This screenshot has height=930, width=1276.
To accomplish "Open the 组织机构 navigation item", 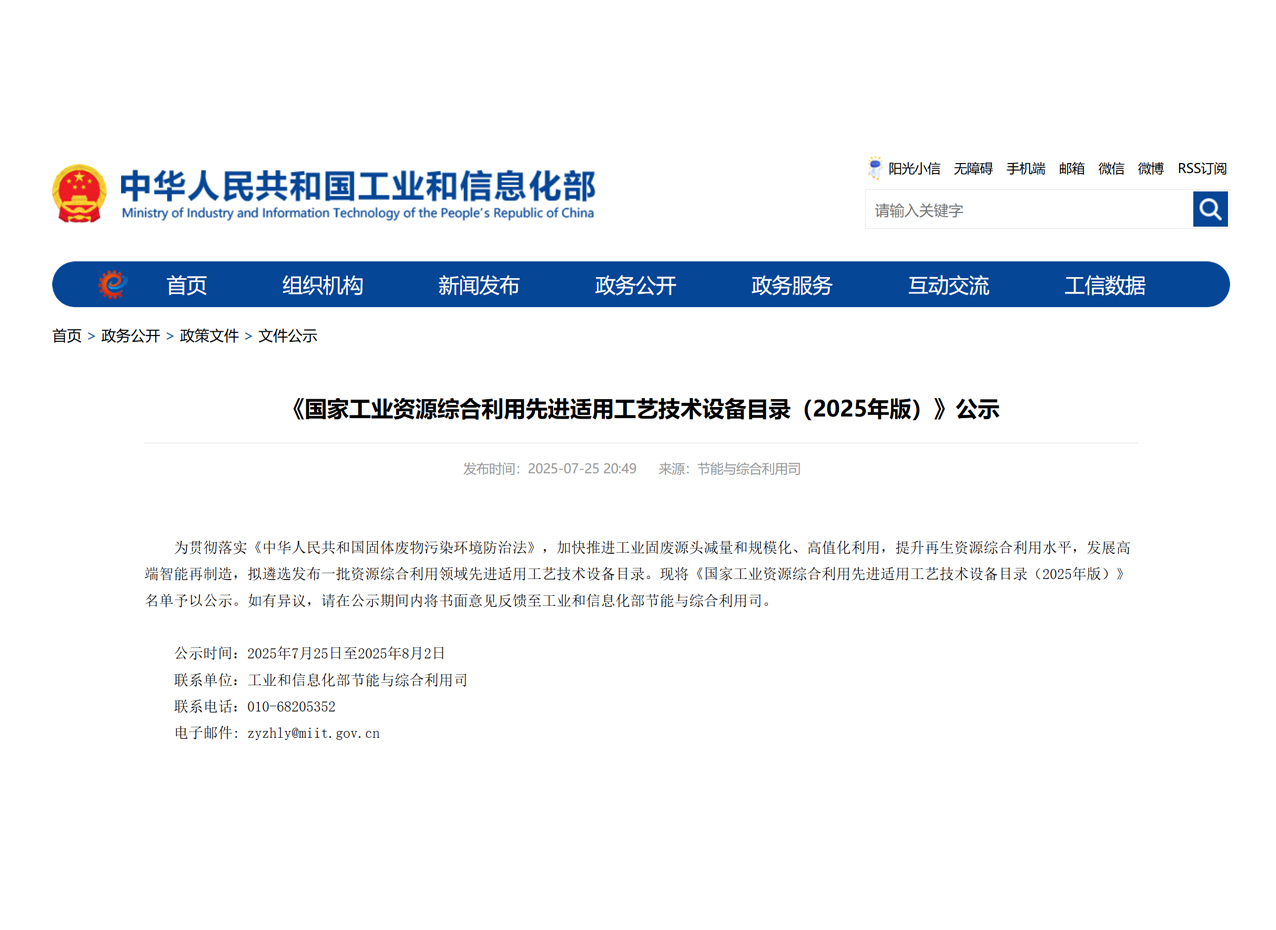I will [323, 285].
